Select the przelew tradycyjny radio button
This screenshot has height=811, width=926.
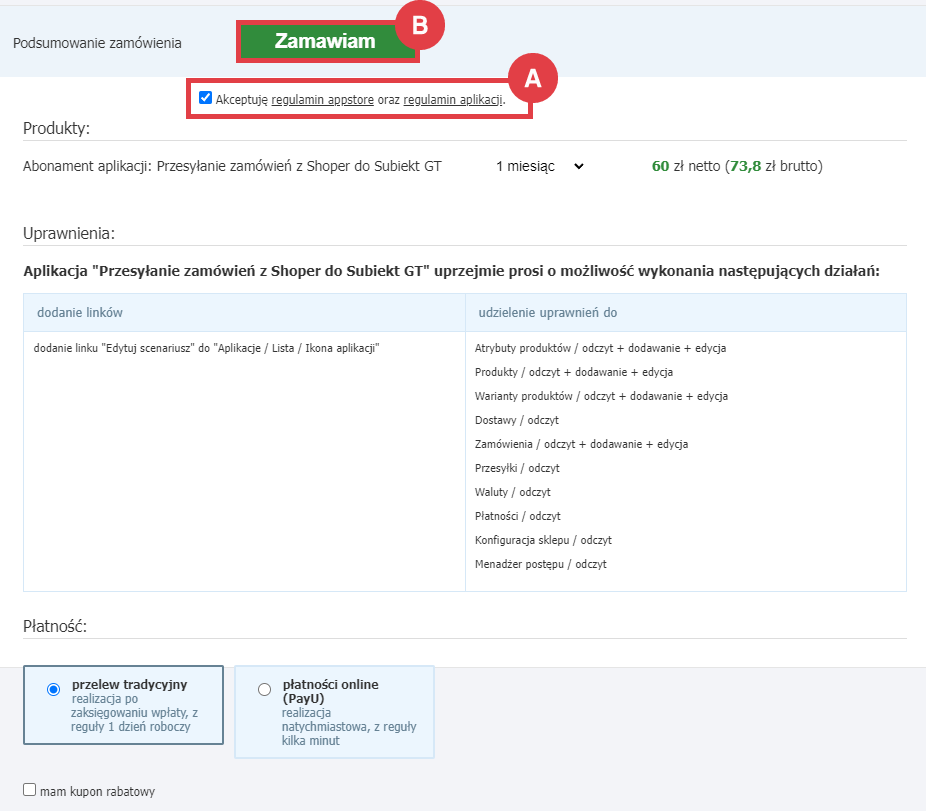point(54,689)
